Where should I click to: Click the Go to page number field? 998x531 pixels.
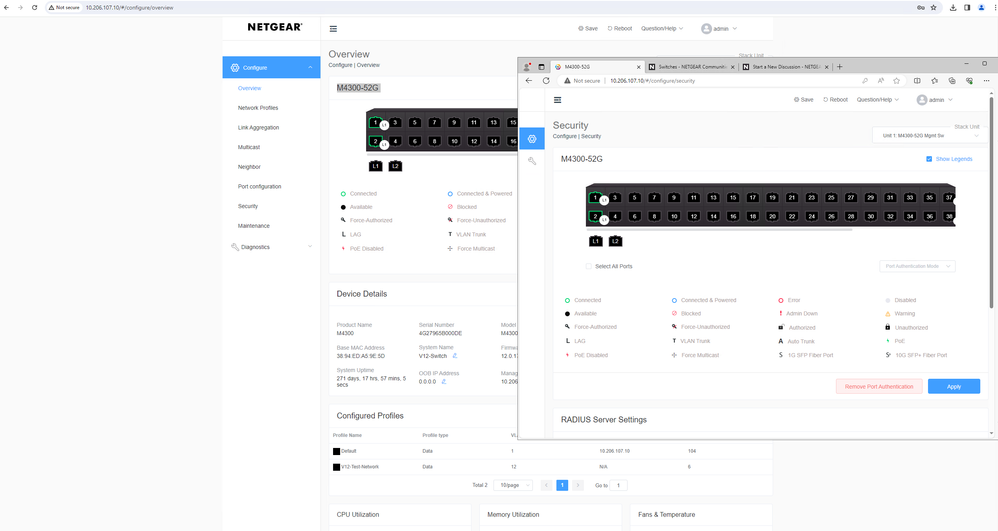[x=619, y=485]
